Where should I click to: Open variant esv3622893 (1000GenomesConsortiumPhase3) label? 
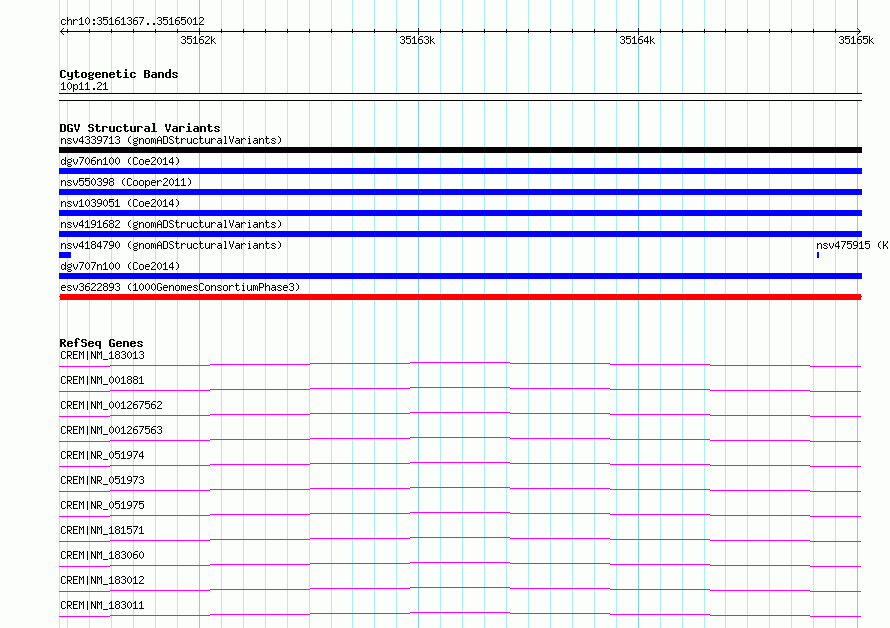point(180,287)
